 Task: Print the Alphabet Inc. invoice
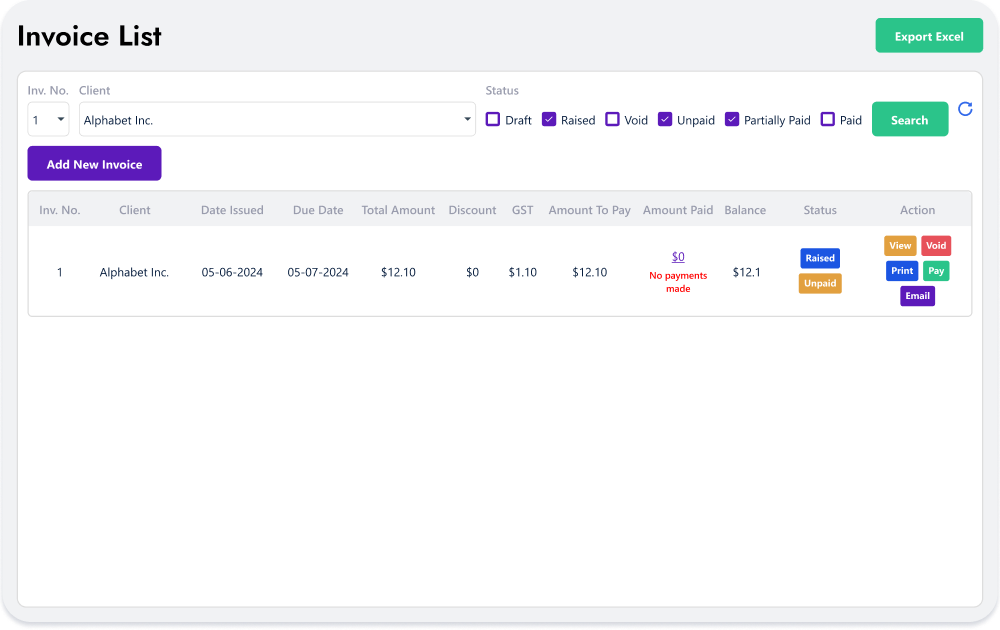901,270
